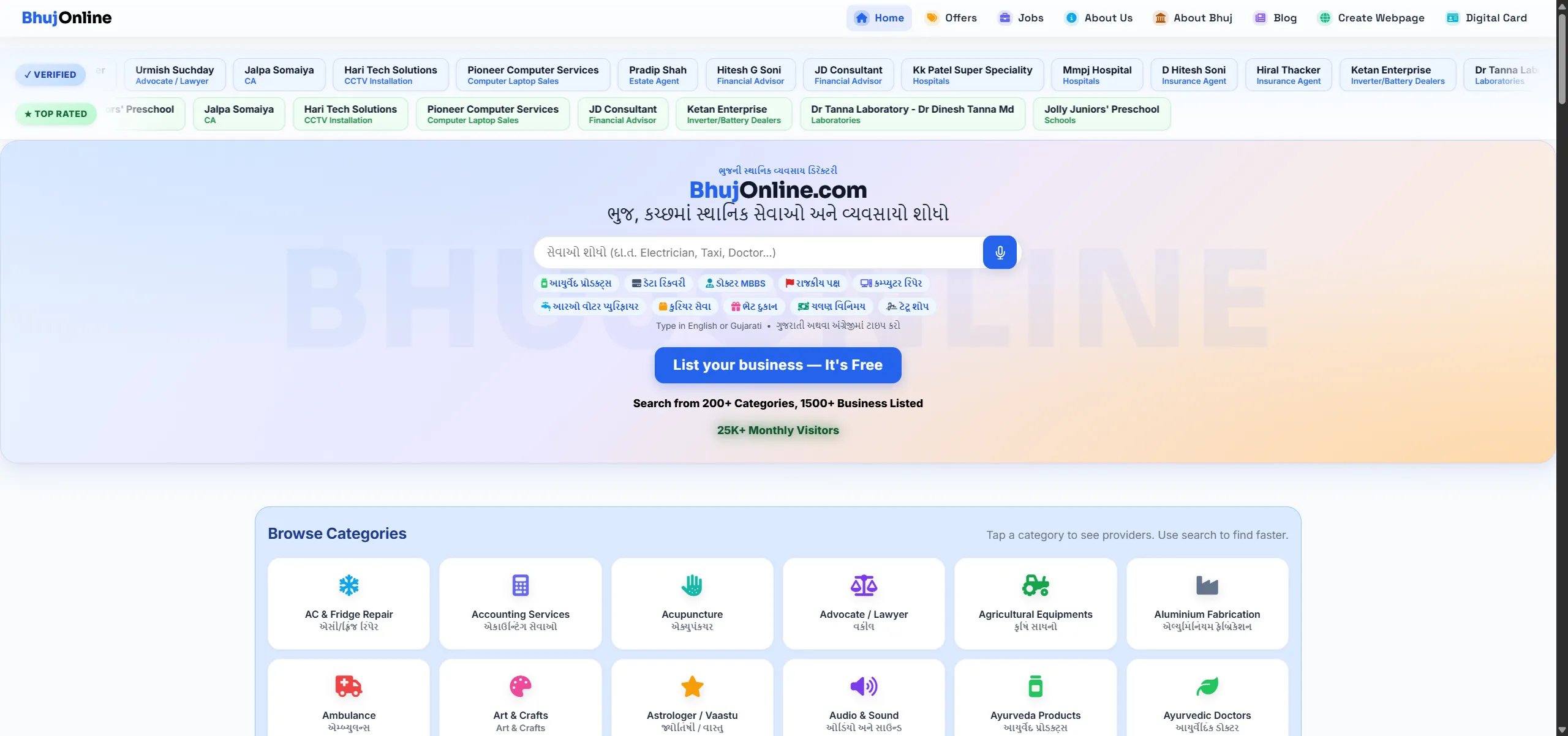The width and height of the screenshot is (1568, 736).
Task: Click the BhujOnline logo link
Action: coord(67,18)
